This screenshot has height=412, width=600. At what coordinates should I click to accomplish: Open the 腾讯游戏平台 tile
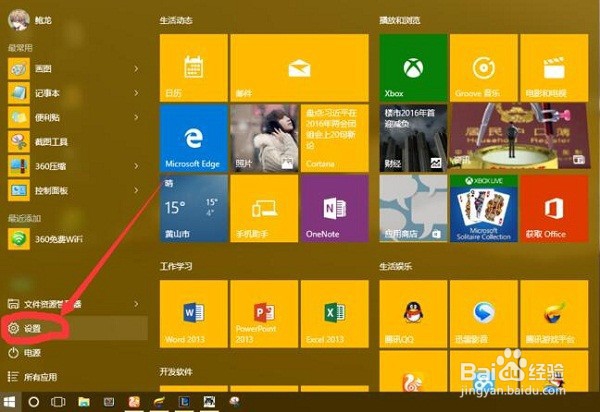tap(554, 314)
